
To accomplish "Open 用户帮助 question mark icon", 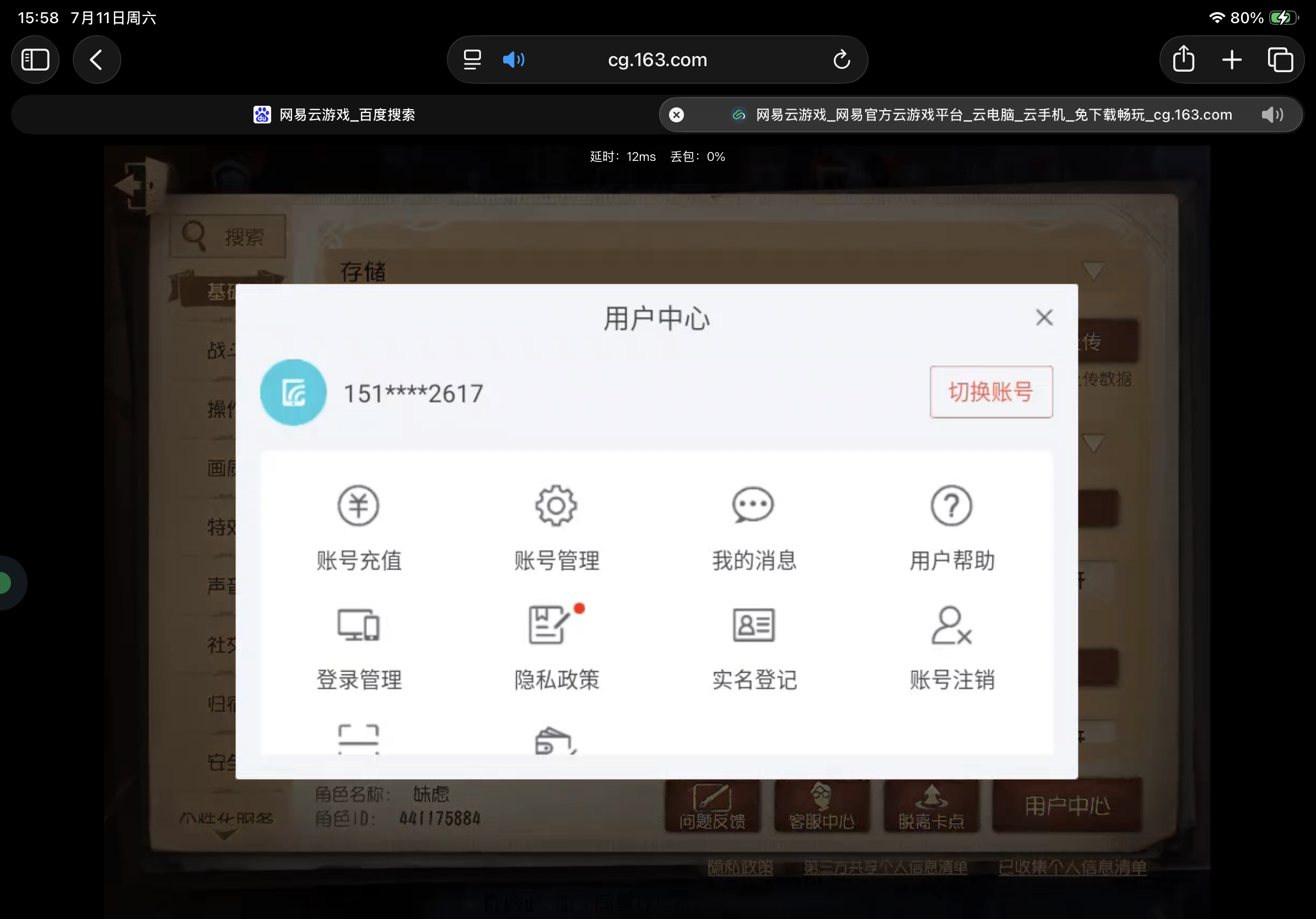I will pos(951,505).
